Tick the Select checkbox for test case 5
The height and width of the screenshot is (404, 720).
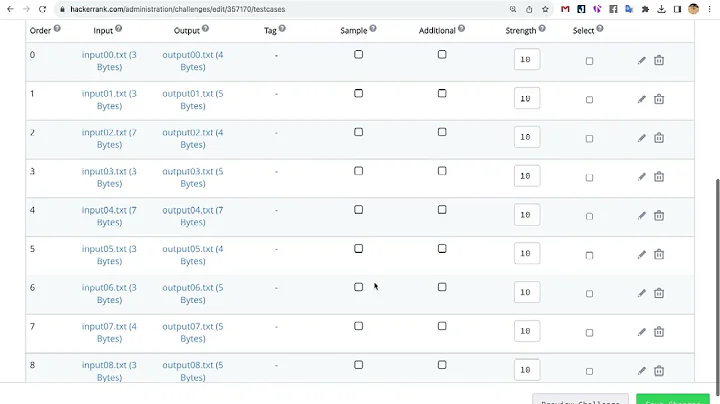(589, 255)
